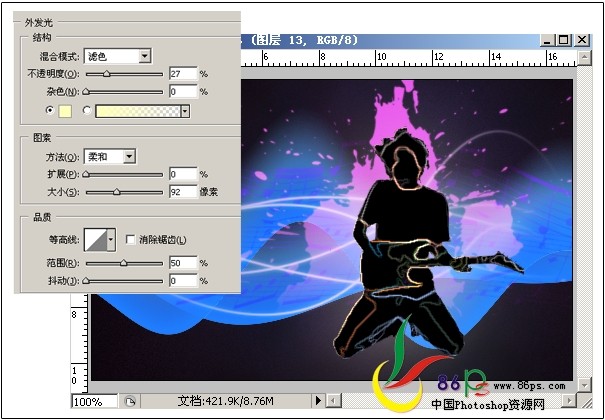Image resolution: width=605 pixels, height=420 pixels.
Task: Click the window resize grip corner
Action: (586, 402)
